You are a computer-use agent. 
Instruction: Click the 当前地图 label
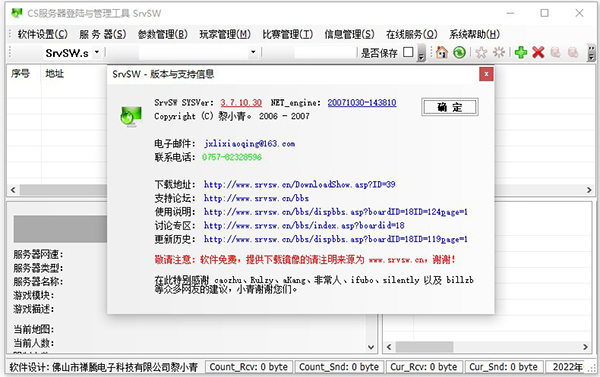33,329
